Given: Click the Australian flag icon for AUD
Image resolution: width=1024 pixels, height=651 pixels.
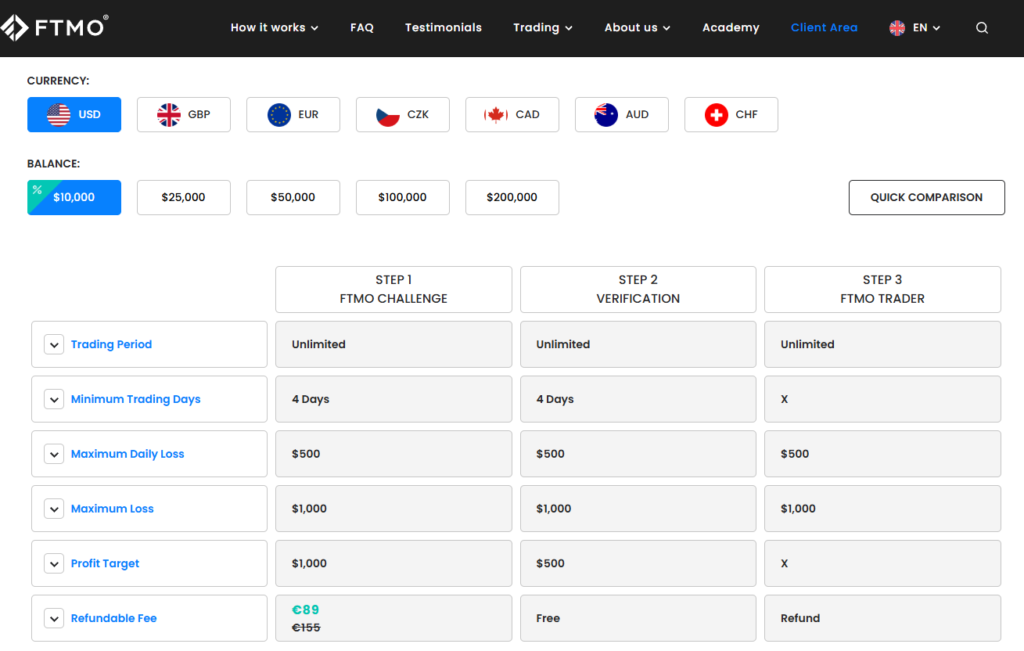Looking at the screenshot, I should click(606, 115).
